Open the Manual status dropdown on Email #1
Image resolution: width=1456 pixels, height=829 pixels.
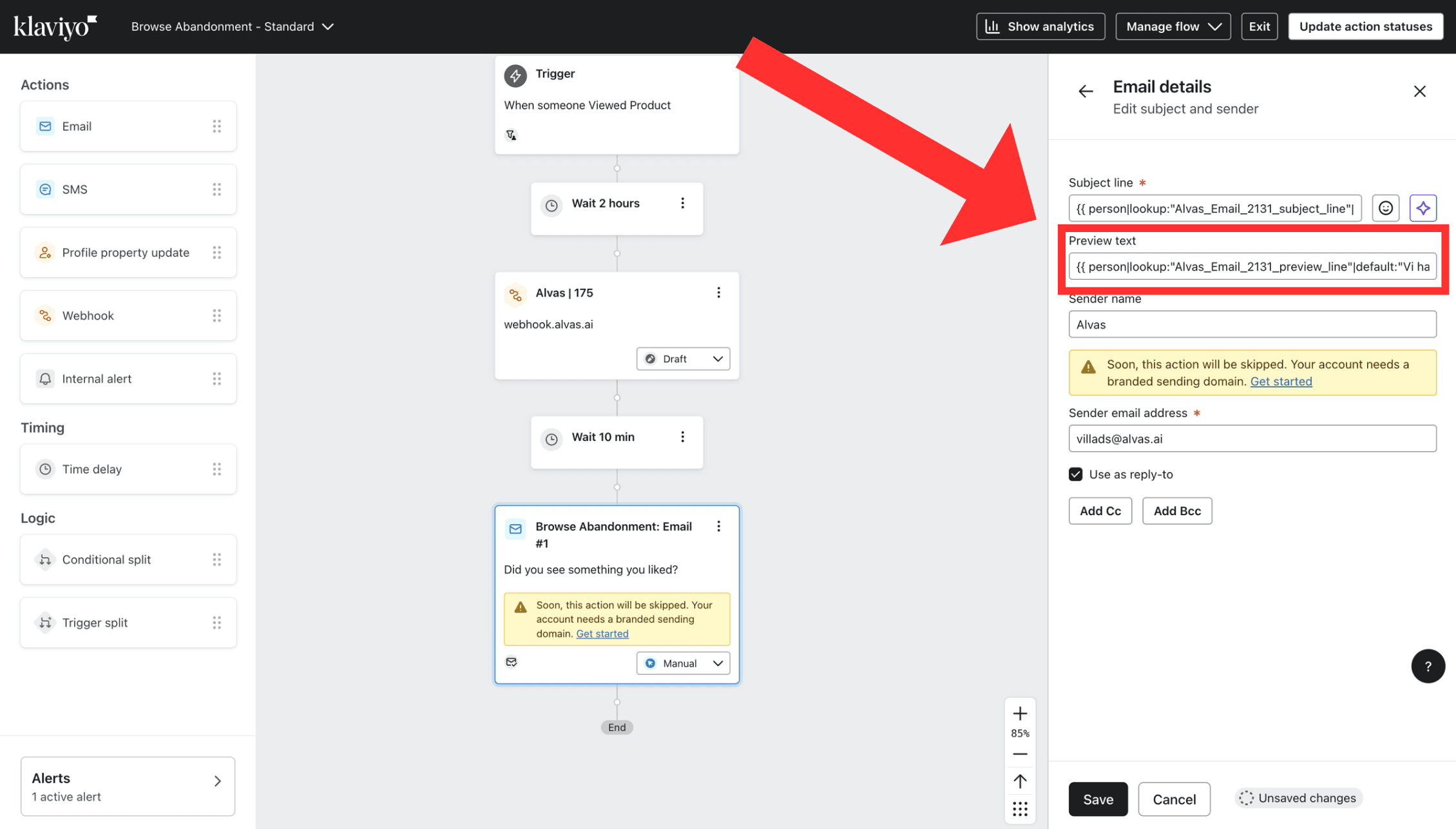tap(683, 663)
